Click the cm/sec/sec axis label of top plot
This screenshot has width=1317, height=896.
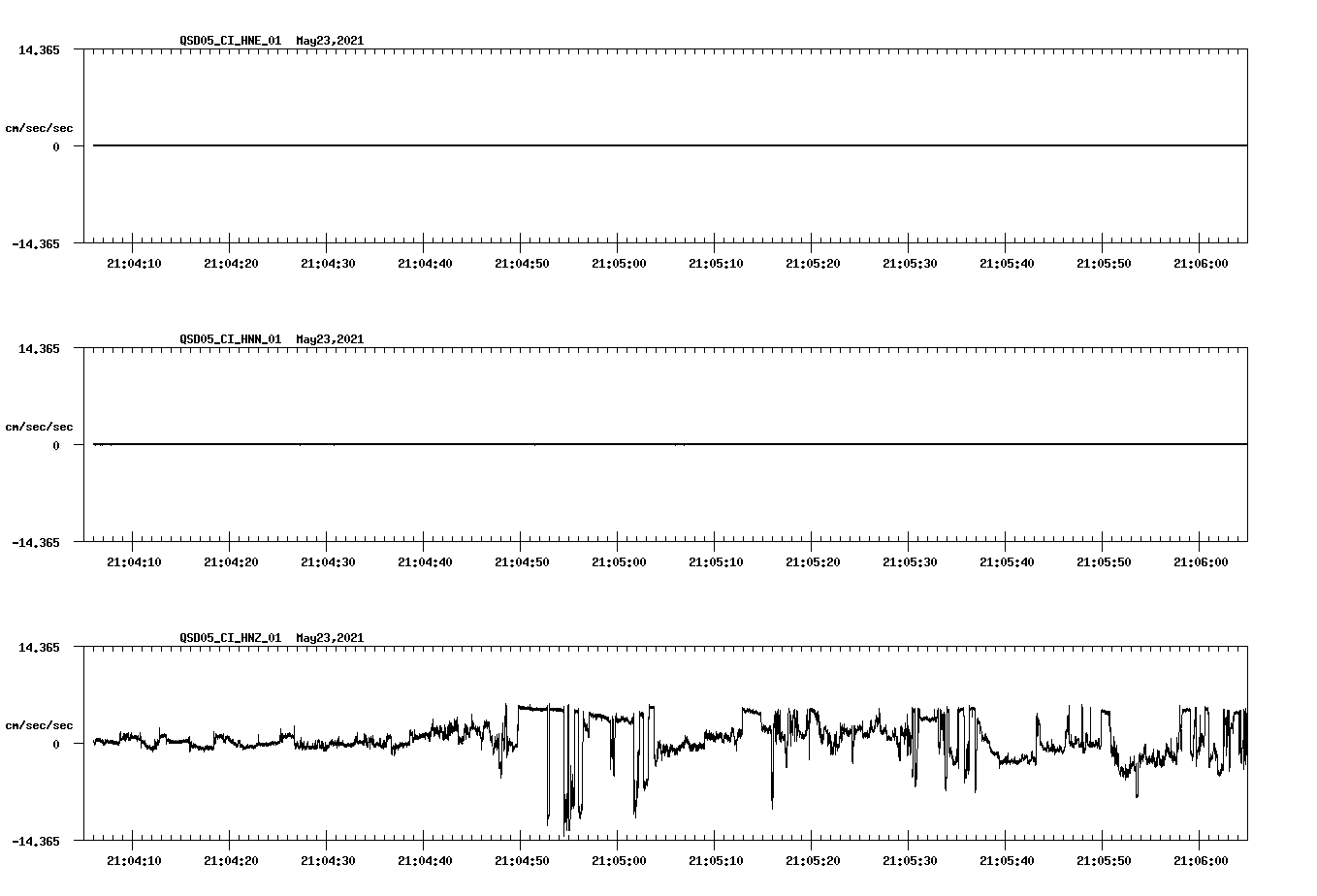tap(40, 127)
